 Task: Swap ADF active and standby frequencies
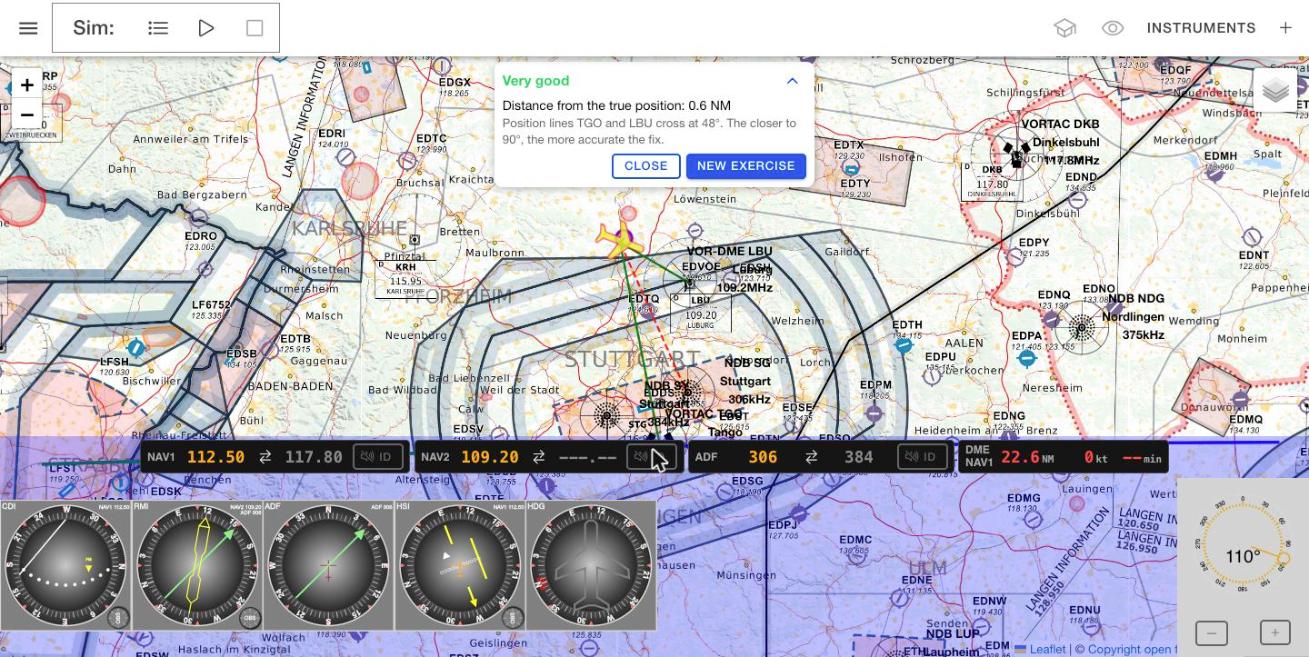pos(811,457)
